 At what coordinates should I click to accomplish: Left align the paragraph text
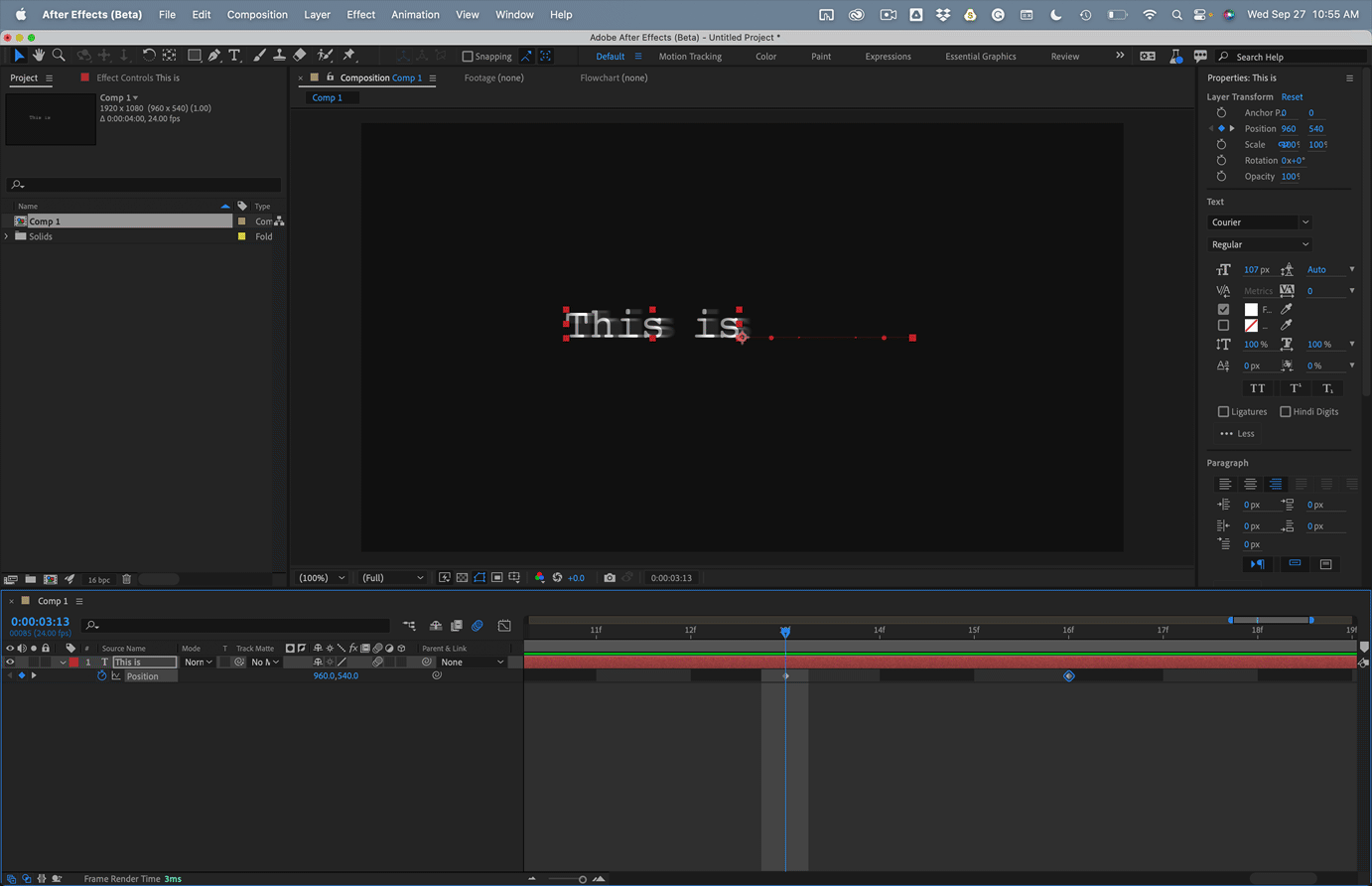click(1225, 484)
